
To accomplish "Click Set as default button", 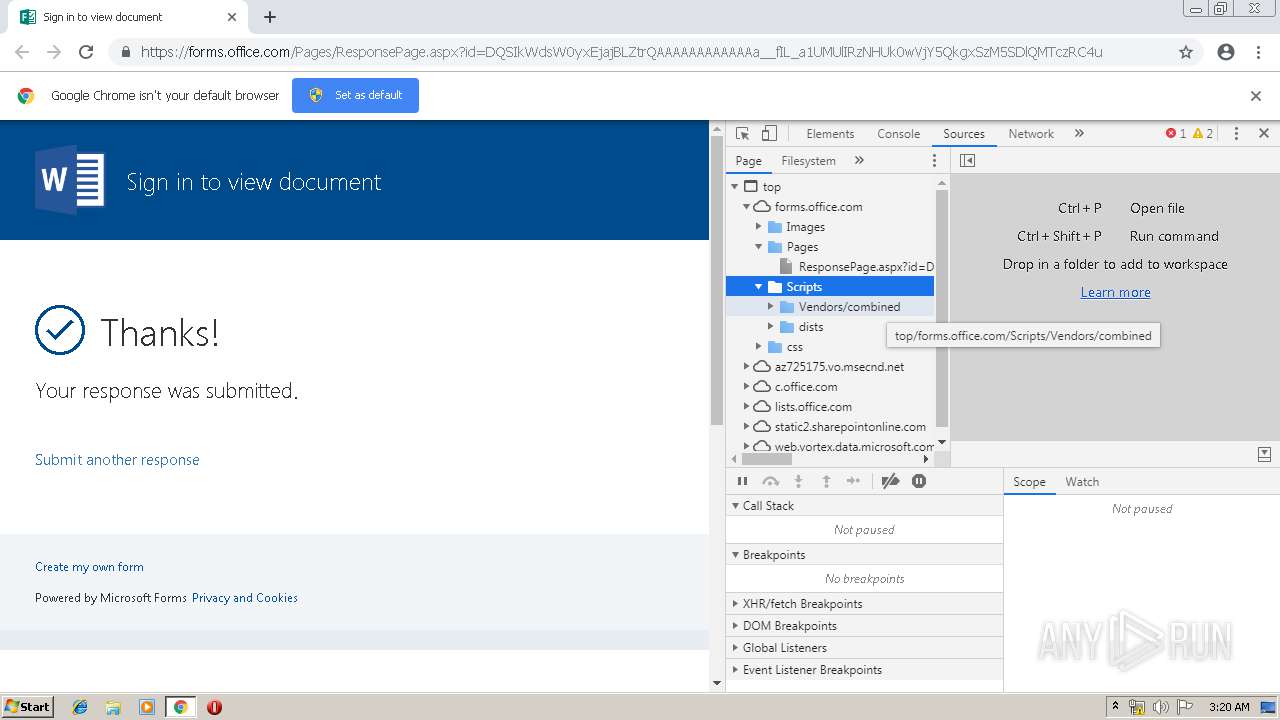I will coord(355,95).
